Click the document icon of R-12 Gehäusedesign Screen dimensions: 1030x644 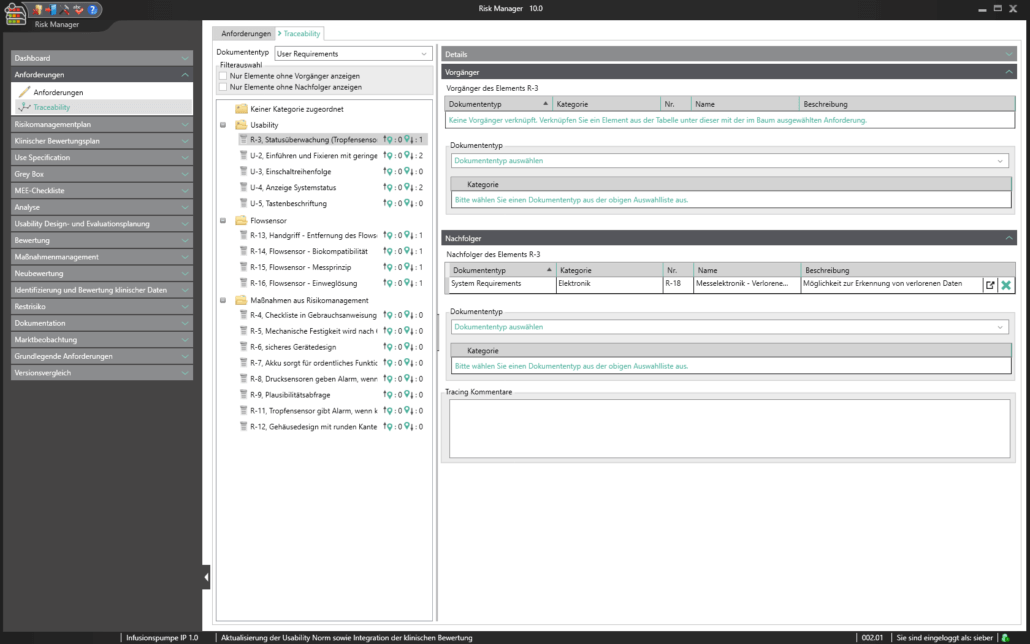243,426
